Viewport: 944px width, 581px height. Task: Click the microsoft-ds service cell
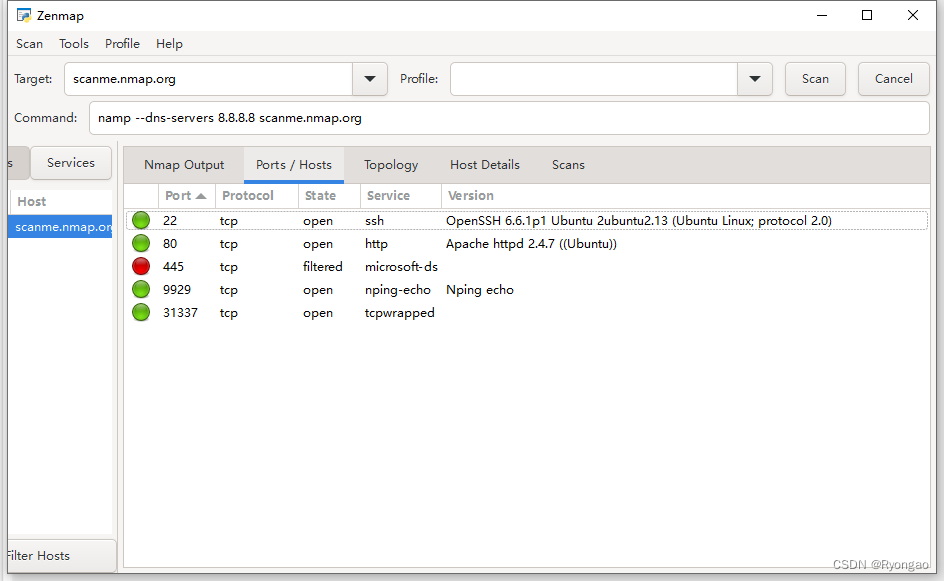coord(402,267)
